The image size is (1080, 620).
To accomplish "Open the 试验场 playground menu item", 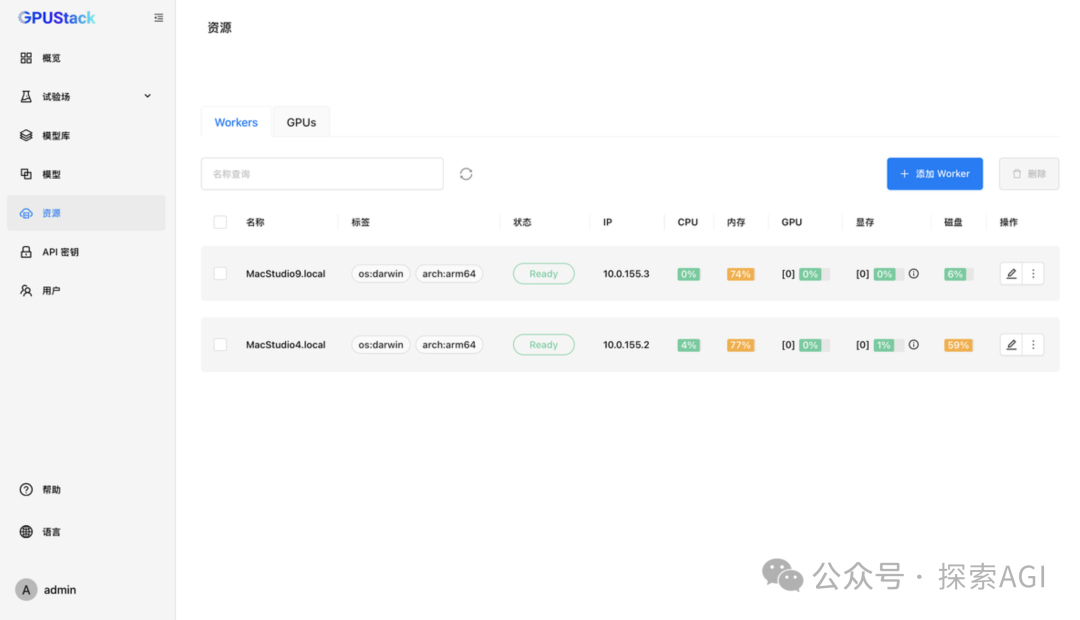I will (86, 96).
